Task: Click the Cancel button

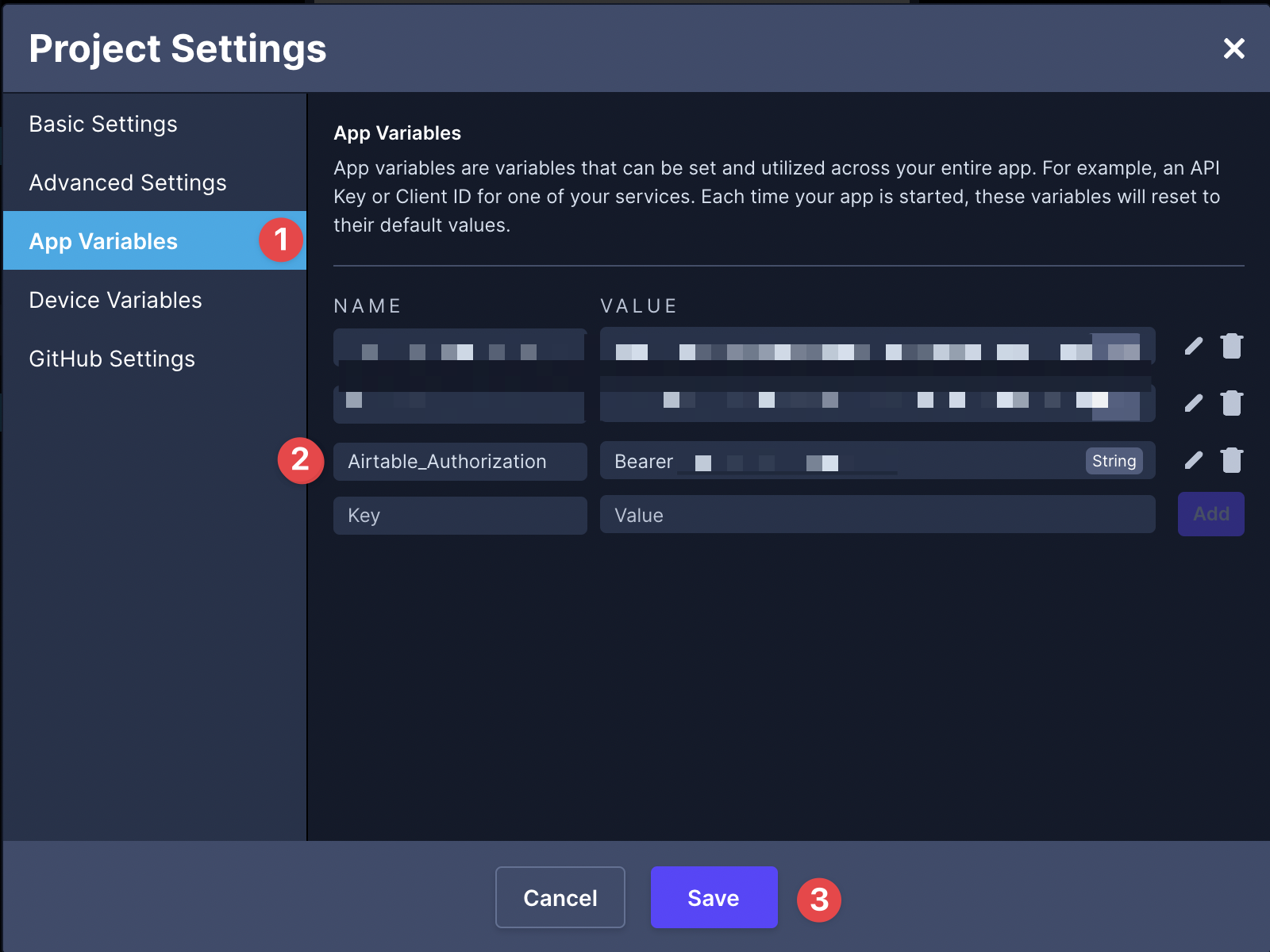Action: coord(560,897)
